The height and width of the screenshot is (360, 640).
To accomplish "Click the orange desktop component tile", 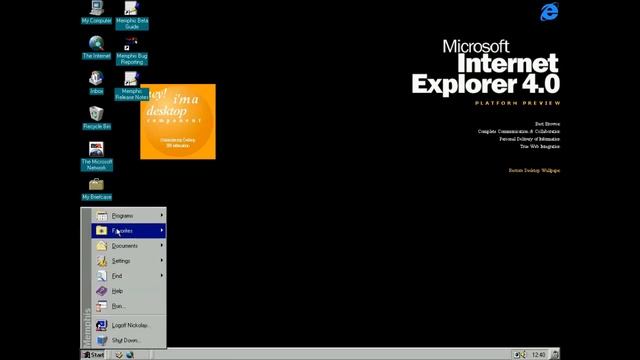I will tap(178, 122).
